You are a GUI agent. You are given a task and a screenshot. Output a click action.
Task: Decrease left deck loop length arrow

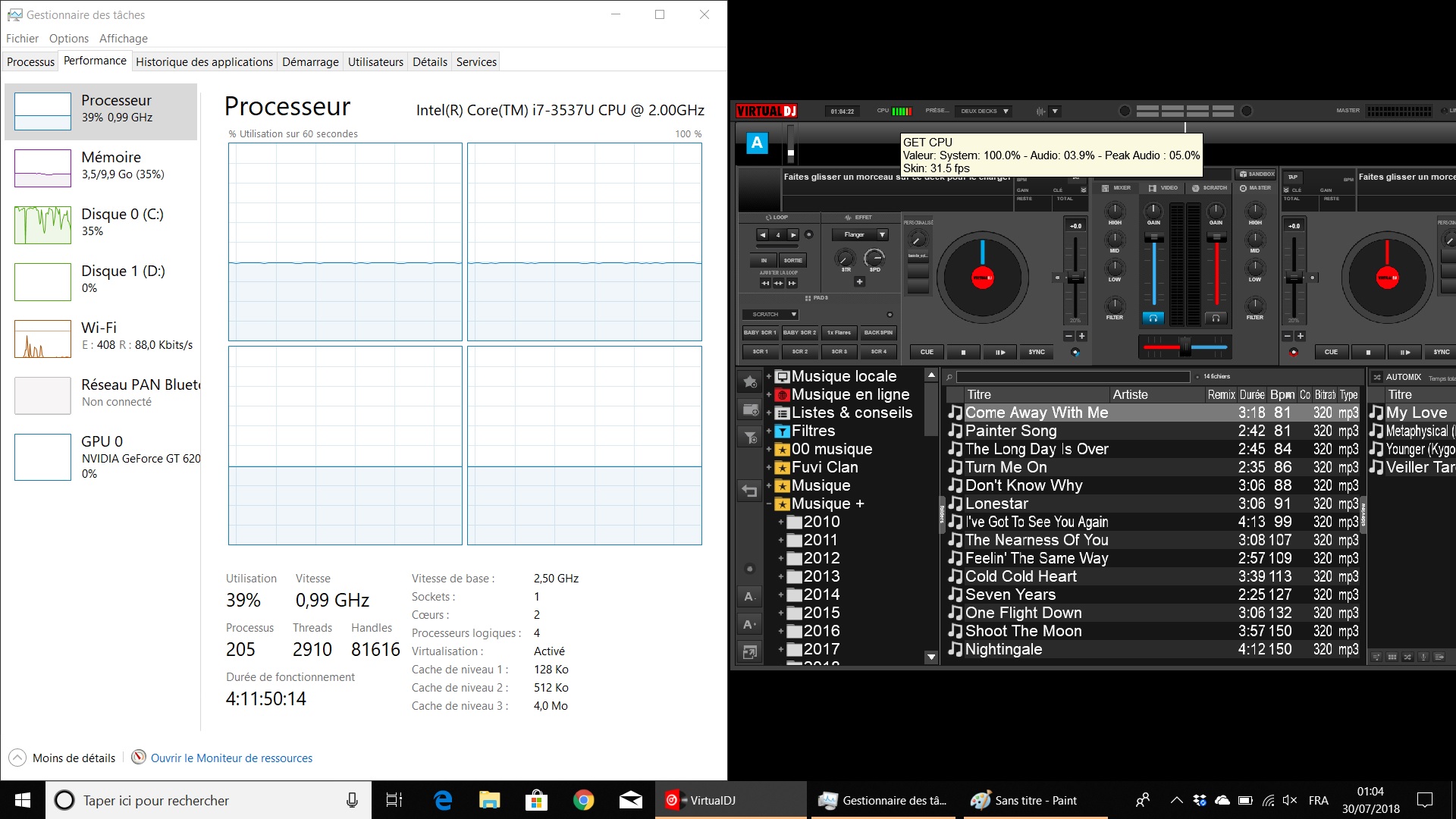[763, 235]
